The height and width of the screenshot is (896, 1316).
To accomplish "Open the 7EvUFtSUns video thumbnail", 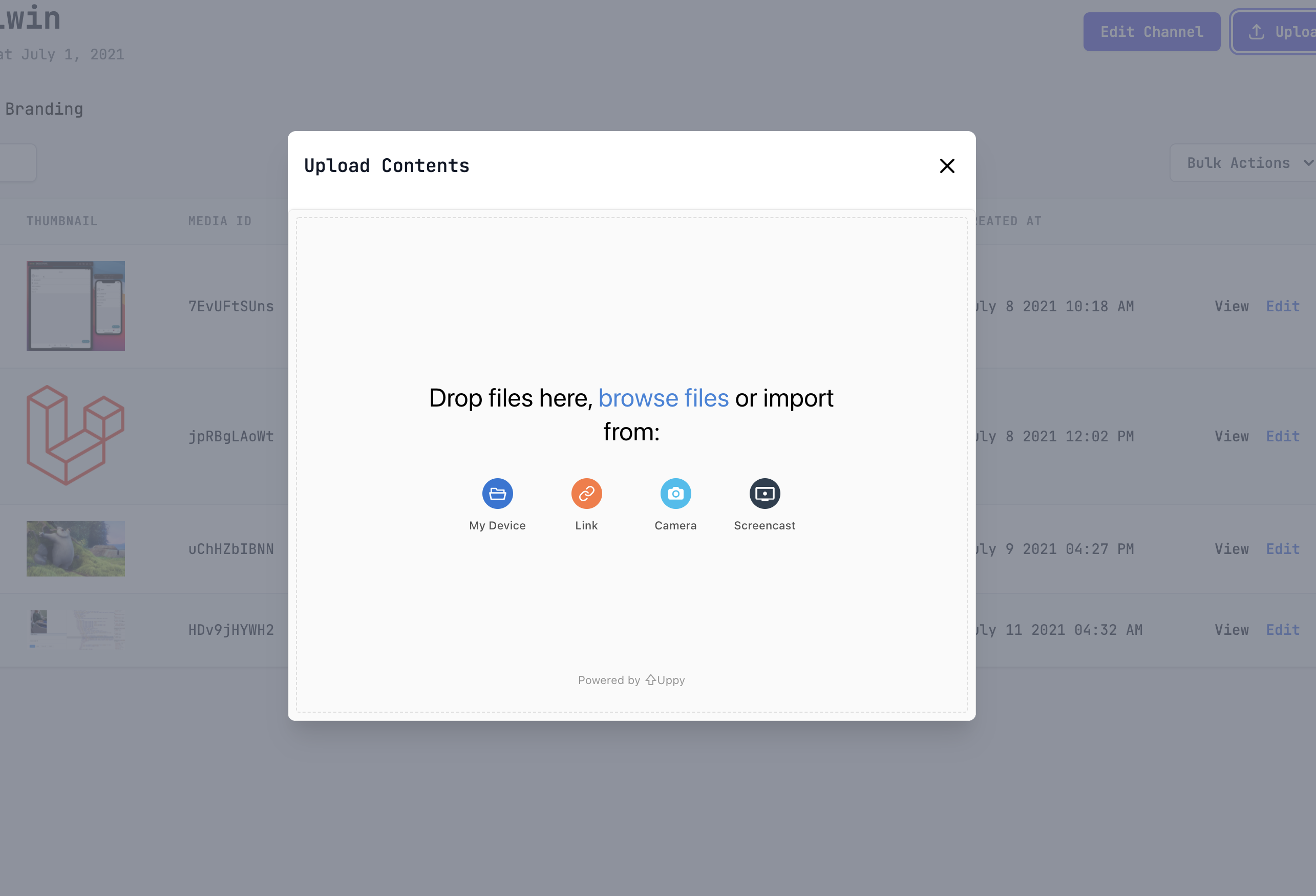I will click(75, 306).
